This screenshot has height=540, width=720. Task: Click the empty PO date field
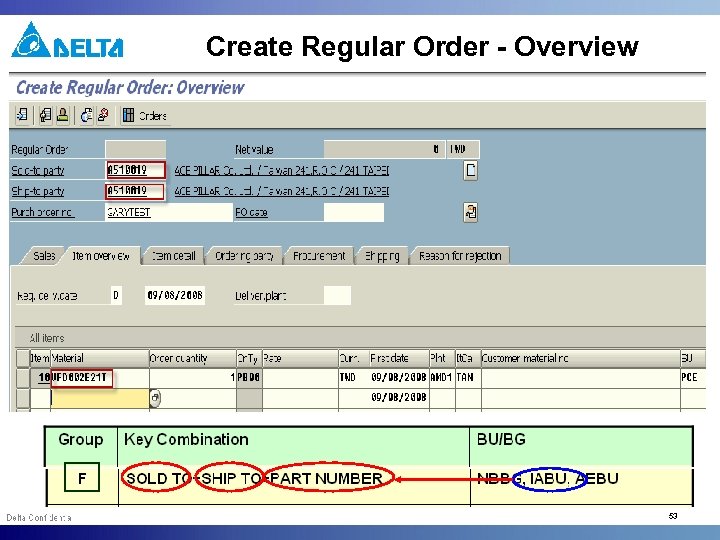pos(354,212)
